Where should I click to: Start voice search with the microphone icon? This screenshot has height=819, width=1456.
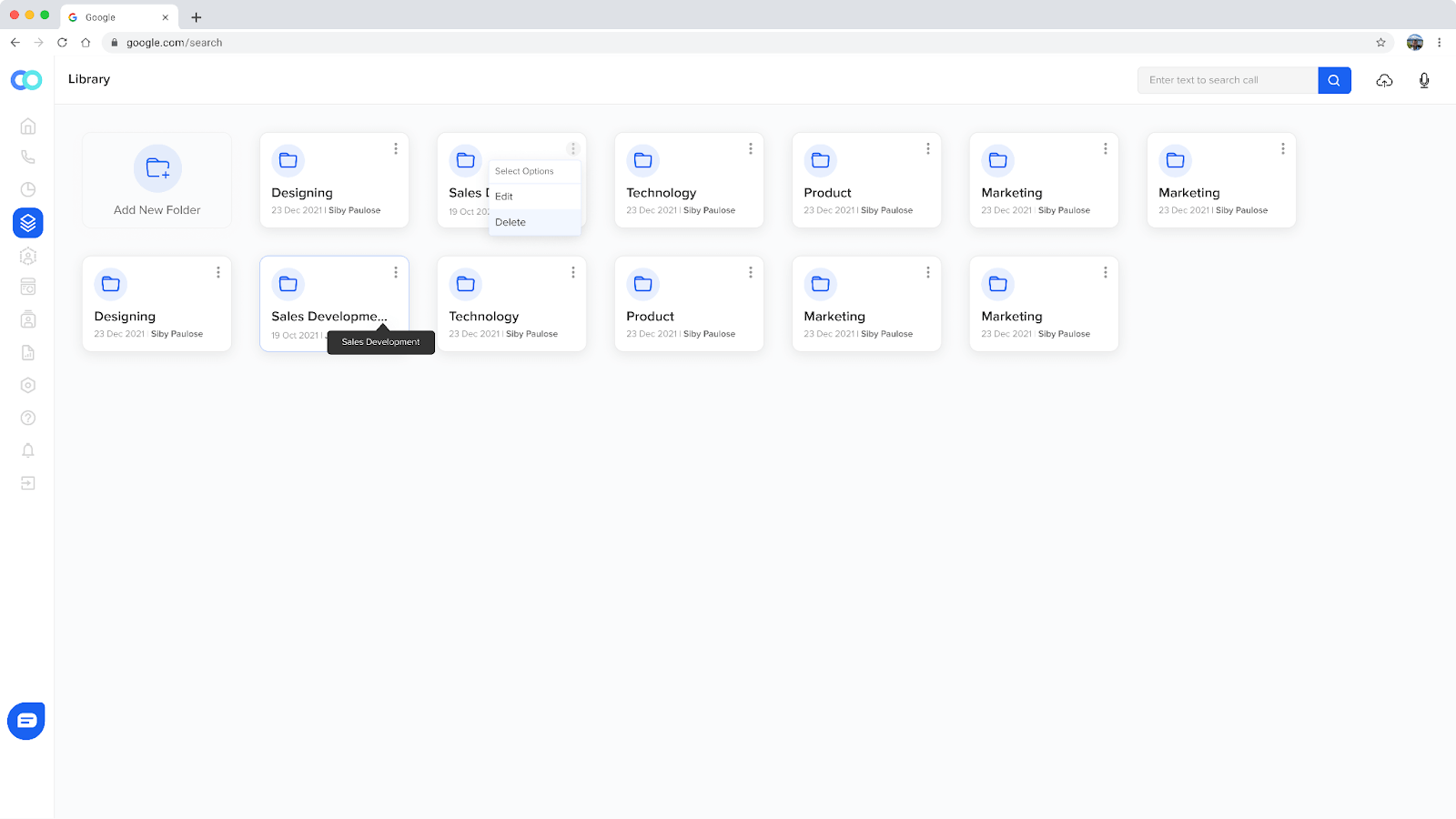pyautogui.click(x=1423, y=80)
